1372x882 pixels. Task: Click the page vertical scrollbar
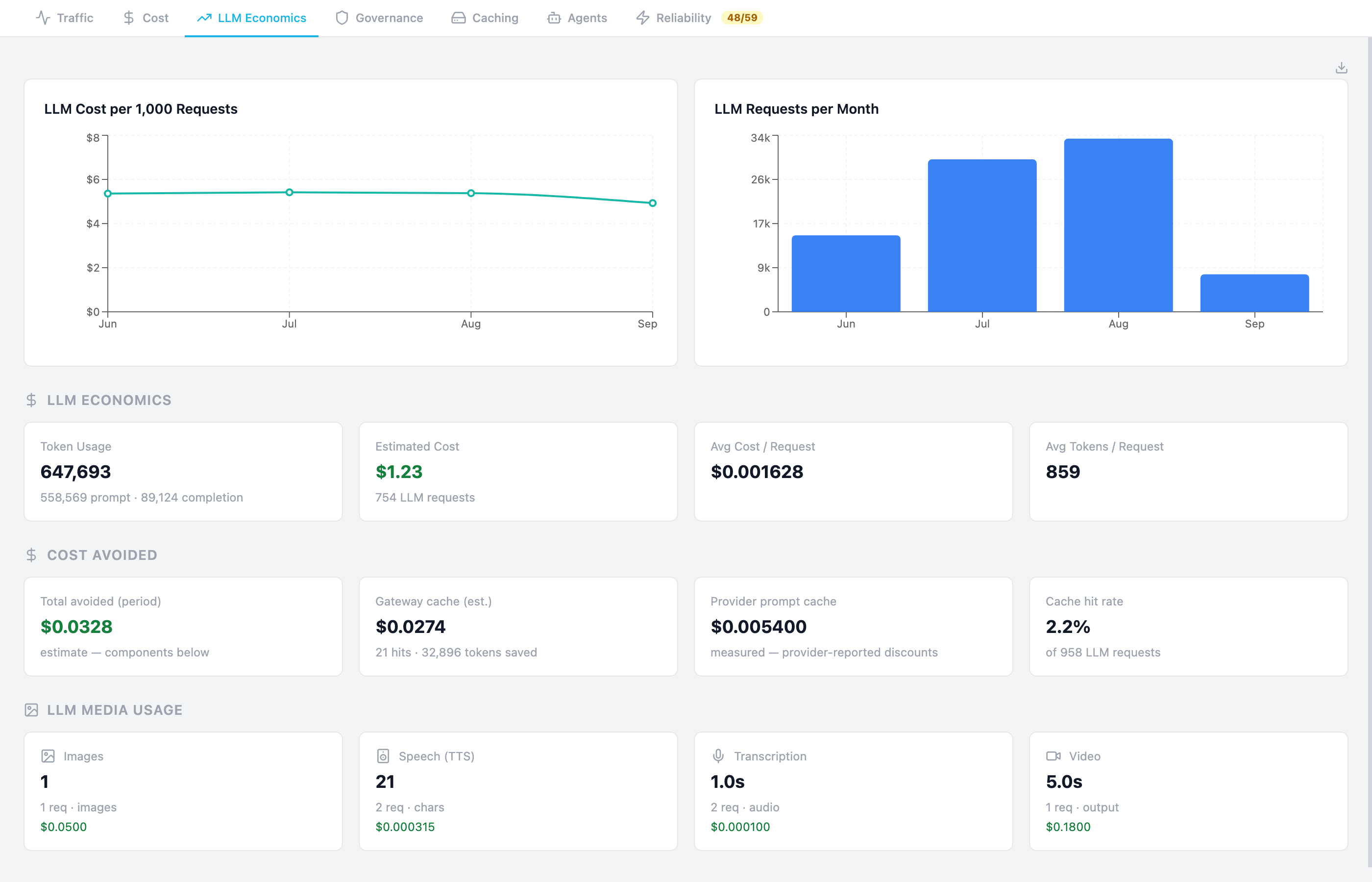(1369, 453)
